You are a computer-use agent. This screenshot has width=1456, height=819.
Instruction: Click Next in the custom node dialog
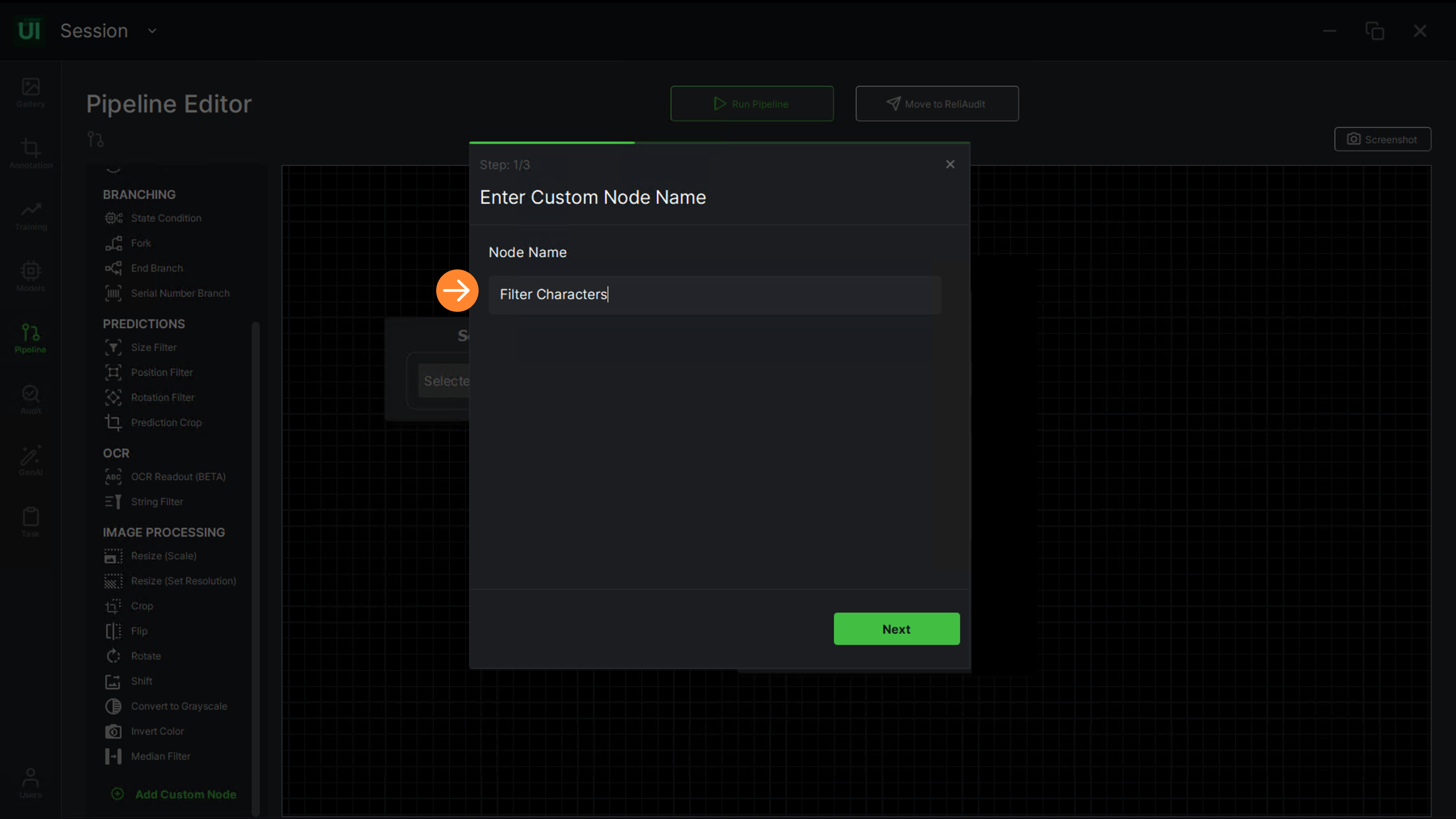click(x=897, y=629)
